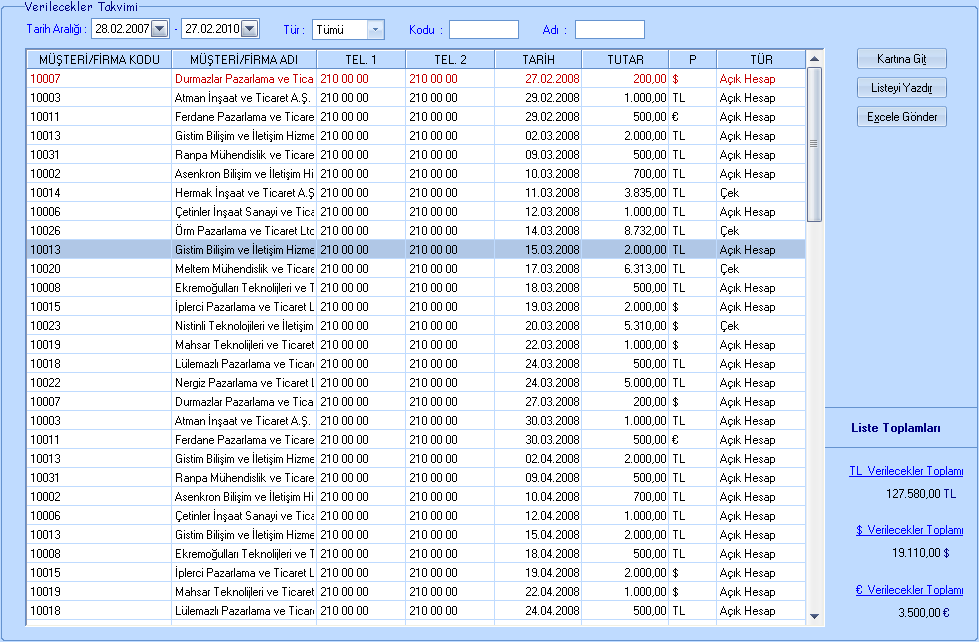This screenshot has width=979, height=642.
Task: Click the dollar total value 19.110,00 $
Action: pyautogui.click(x=921, y=553)
